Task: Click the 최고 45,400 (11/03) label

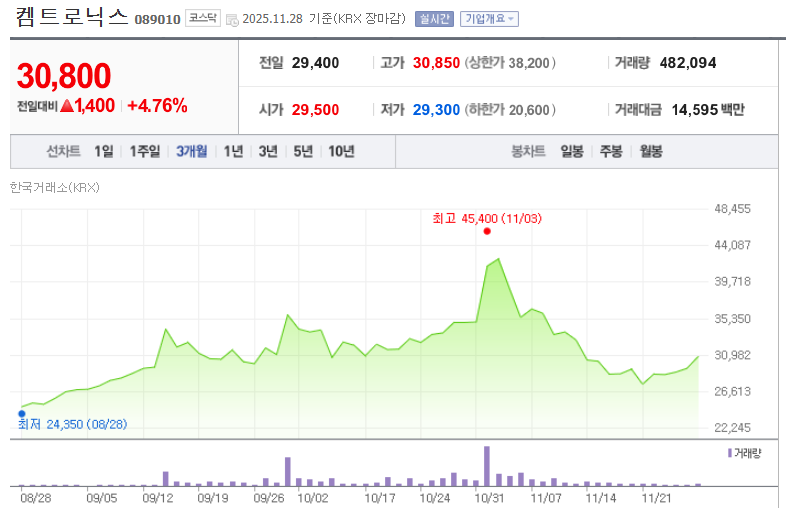Action: [x=487, y=219]
